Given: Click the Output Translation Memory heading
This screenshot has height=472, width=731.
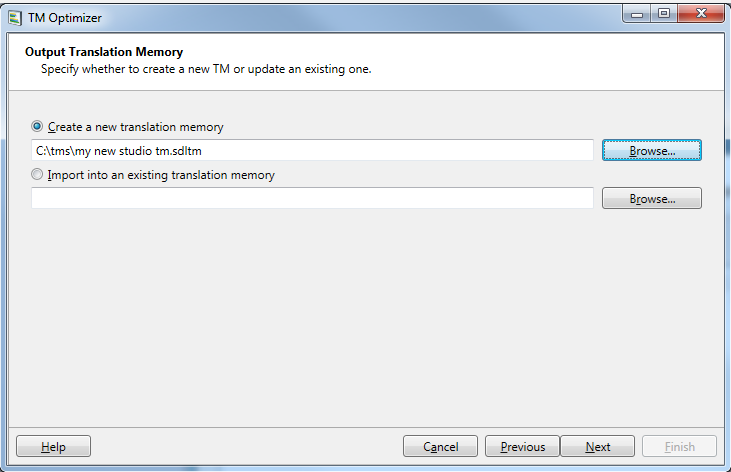Looking at the screenshot, I should [104, 52].
